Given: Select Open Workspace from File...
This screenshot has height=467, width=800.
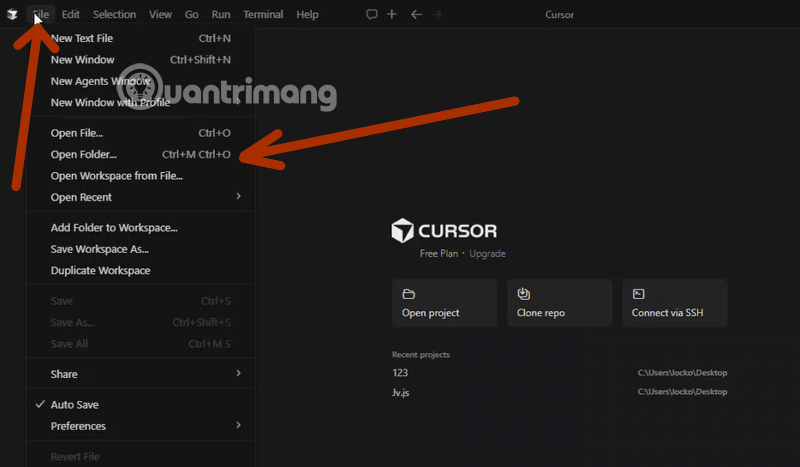Looking at the screenshot, I should click(140, 176).
